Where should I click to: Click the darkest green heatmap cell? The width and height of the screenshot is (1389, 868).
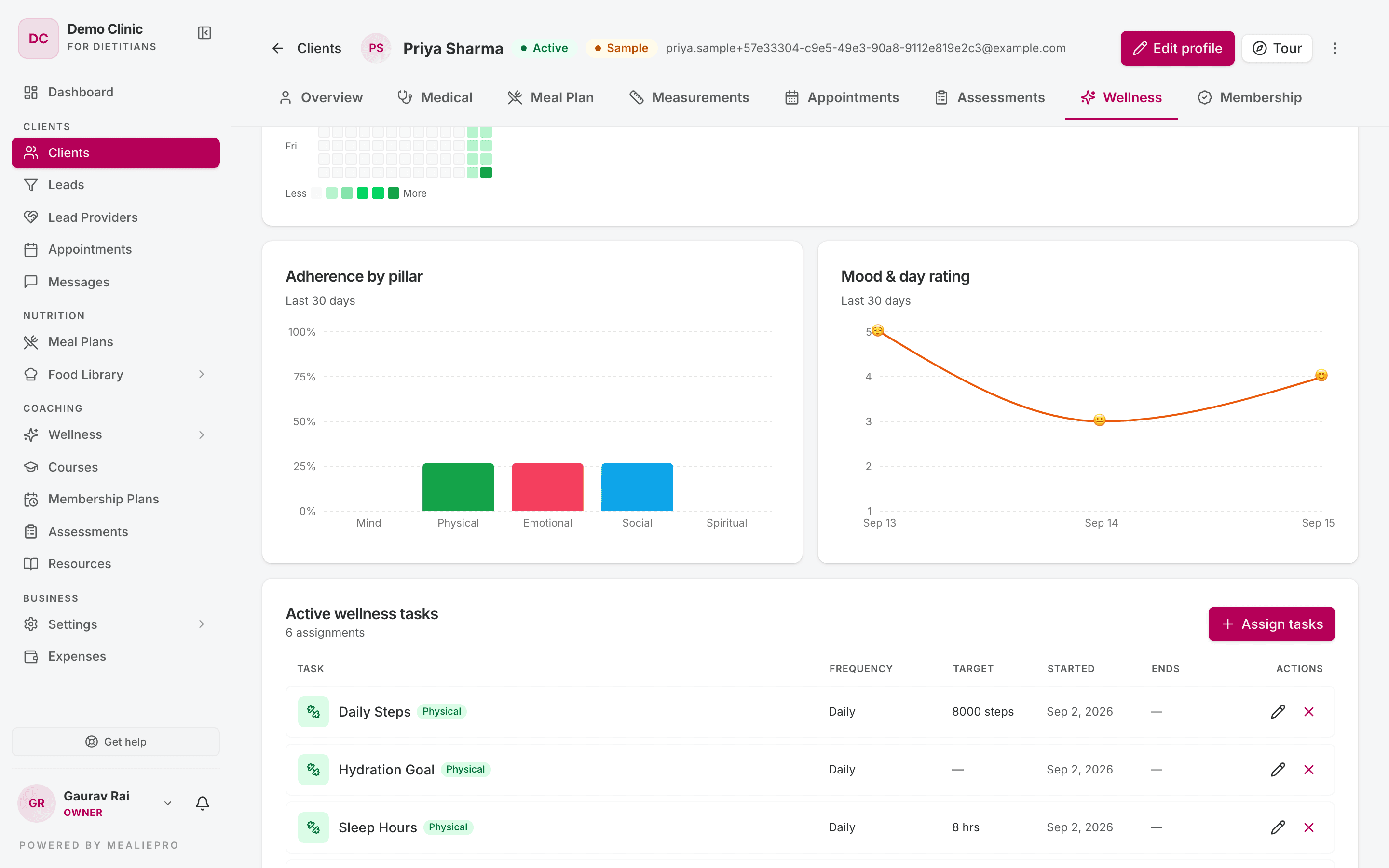[x=486, y=173]
